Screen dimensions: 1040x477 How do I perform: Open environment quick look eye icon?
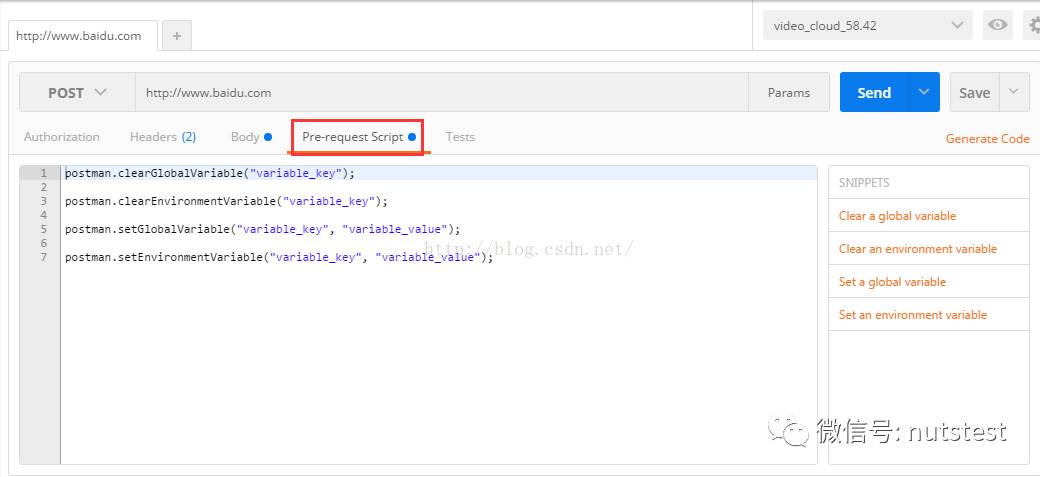998,26
